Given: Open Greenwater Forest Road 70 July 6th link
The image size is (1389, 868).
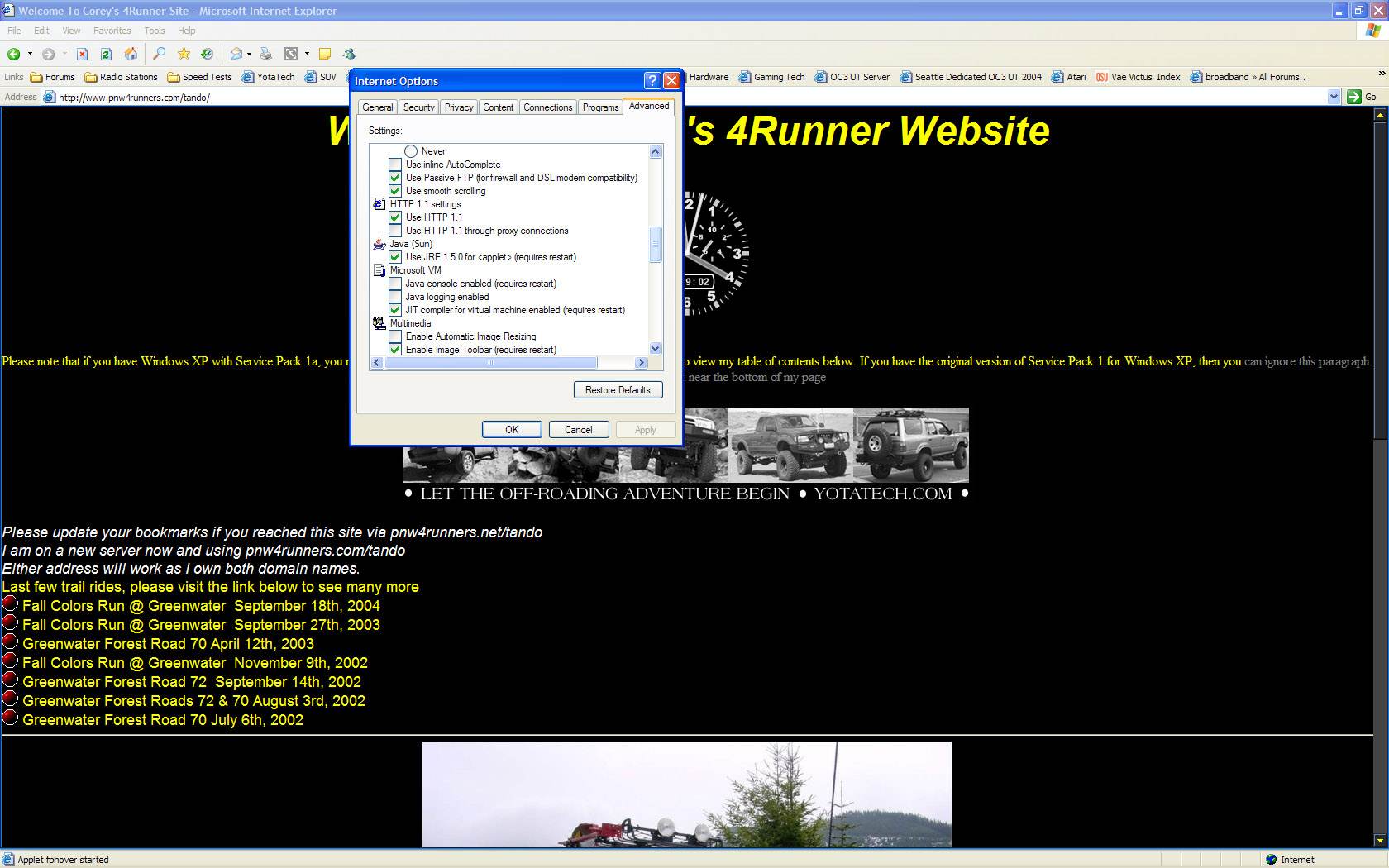Looking at the screenshot, I should (x=163, y=720).
